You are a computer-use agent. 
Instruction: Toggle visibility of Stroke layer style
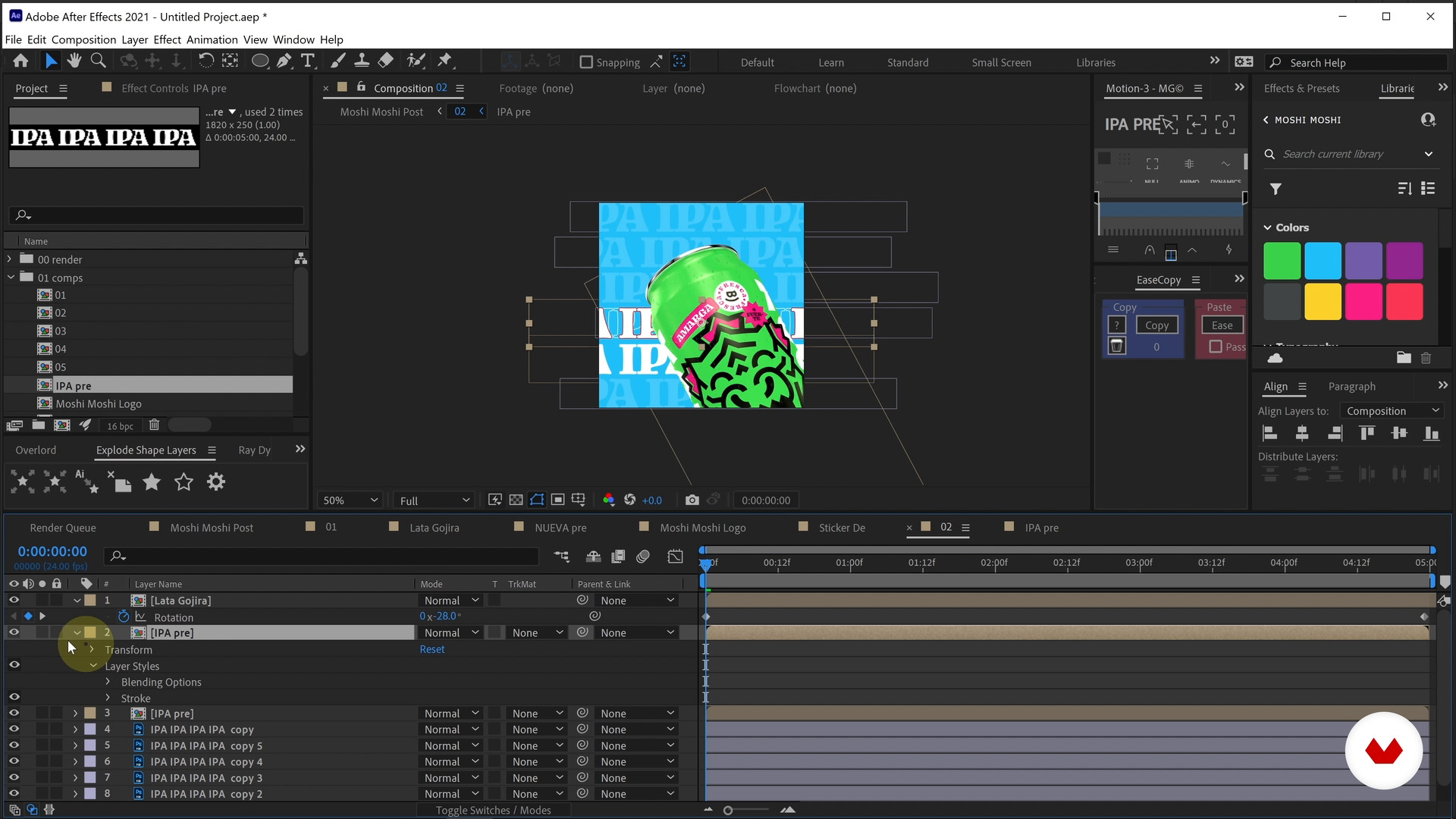14,697
